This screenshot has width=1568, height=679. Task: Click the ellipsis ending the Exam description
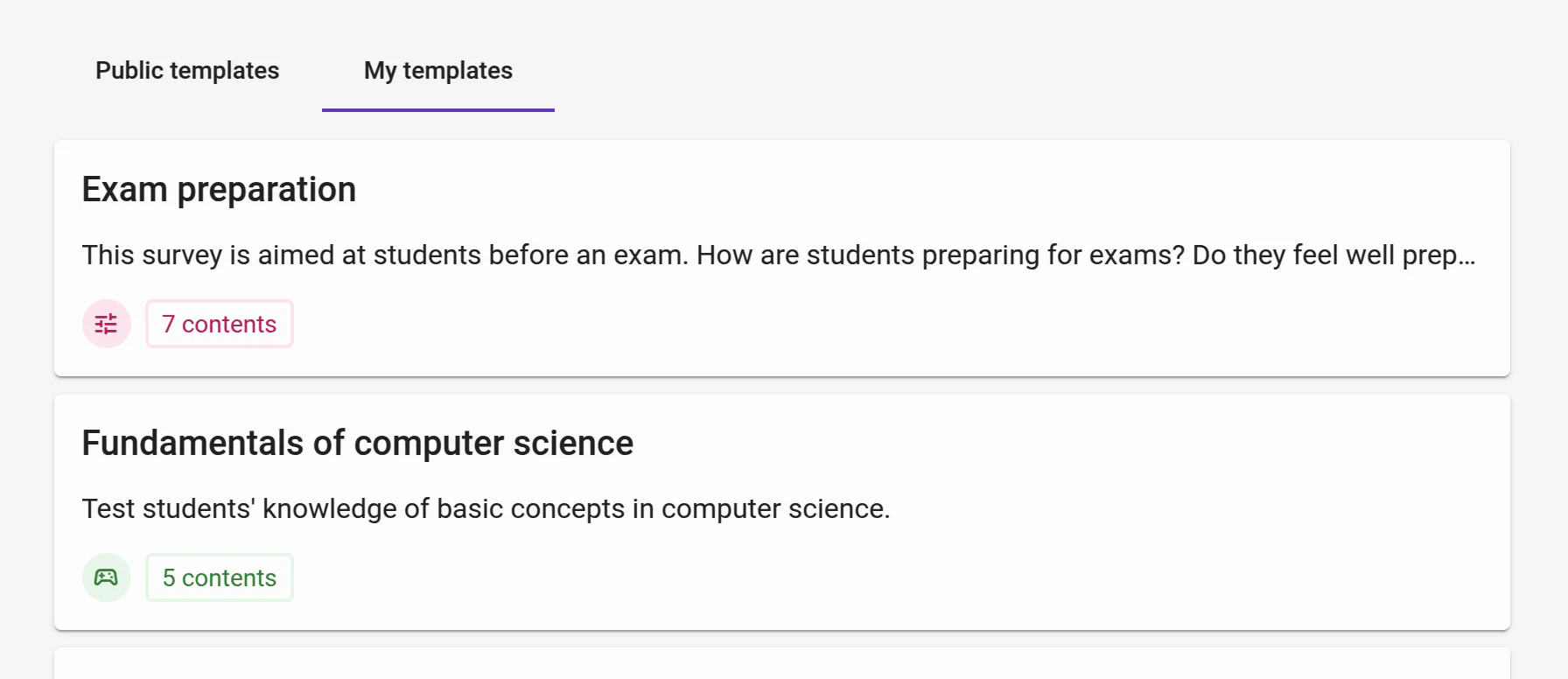click(1466, 257)
